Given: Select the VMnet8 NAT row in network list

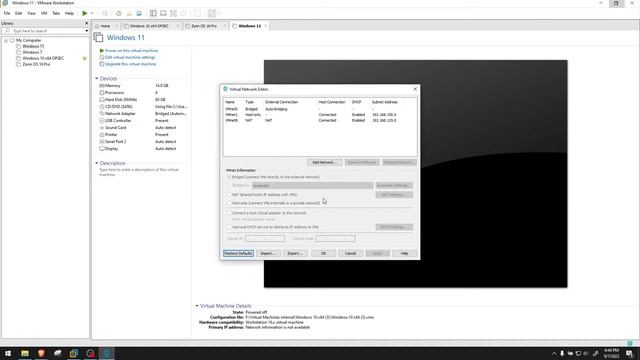Looking at the screenshot, I should 320,120.
